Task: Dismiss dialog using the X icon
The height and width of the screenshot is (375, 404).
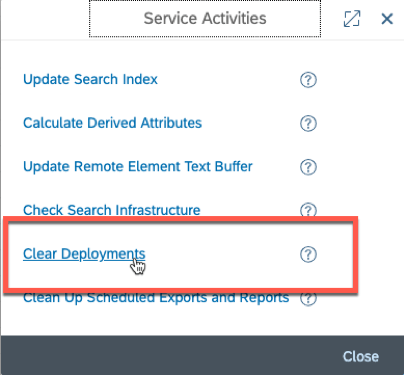Action: tap(387, 19)
